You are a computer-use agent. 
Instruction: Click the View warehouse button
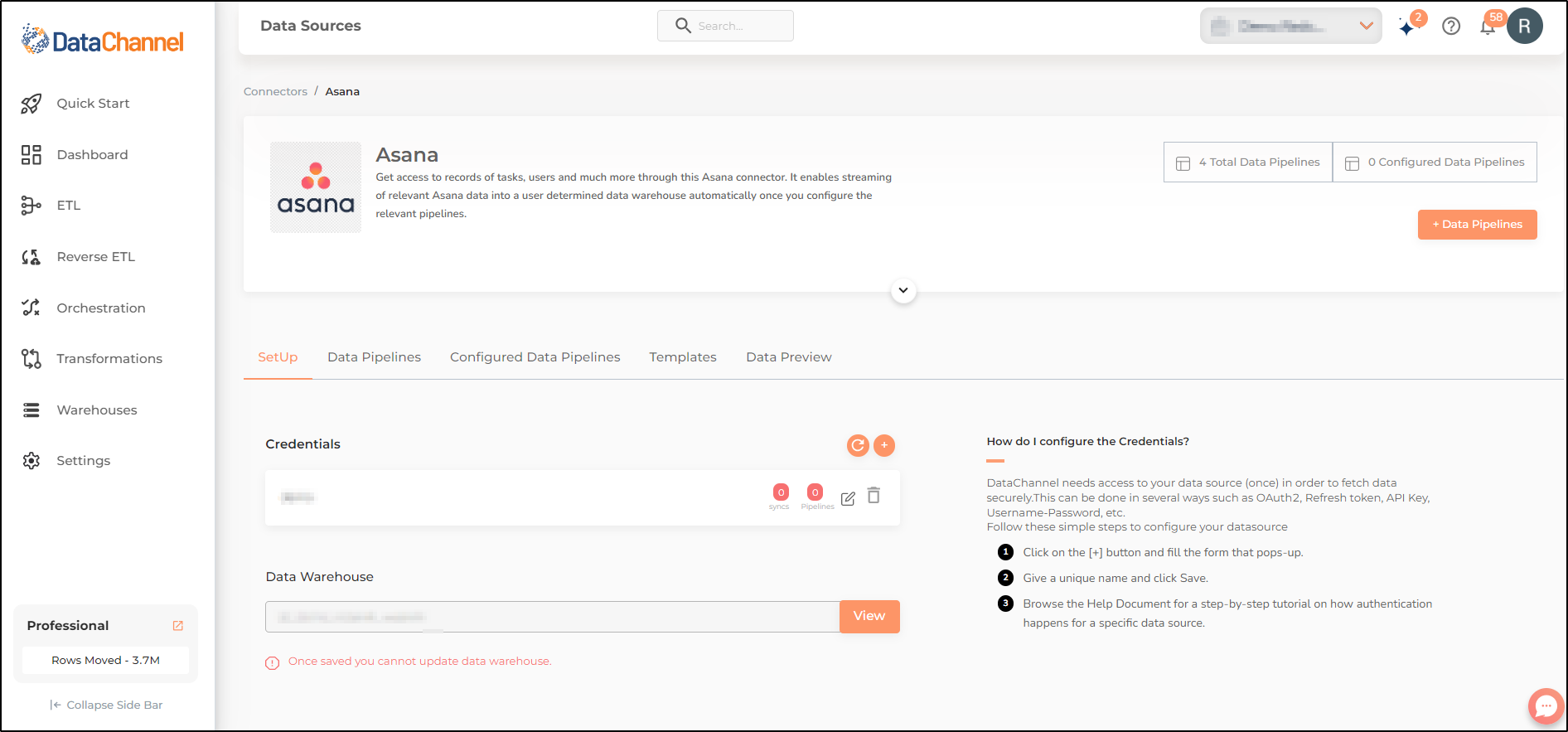click(x=869, y=616)
